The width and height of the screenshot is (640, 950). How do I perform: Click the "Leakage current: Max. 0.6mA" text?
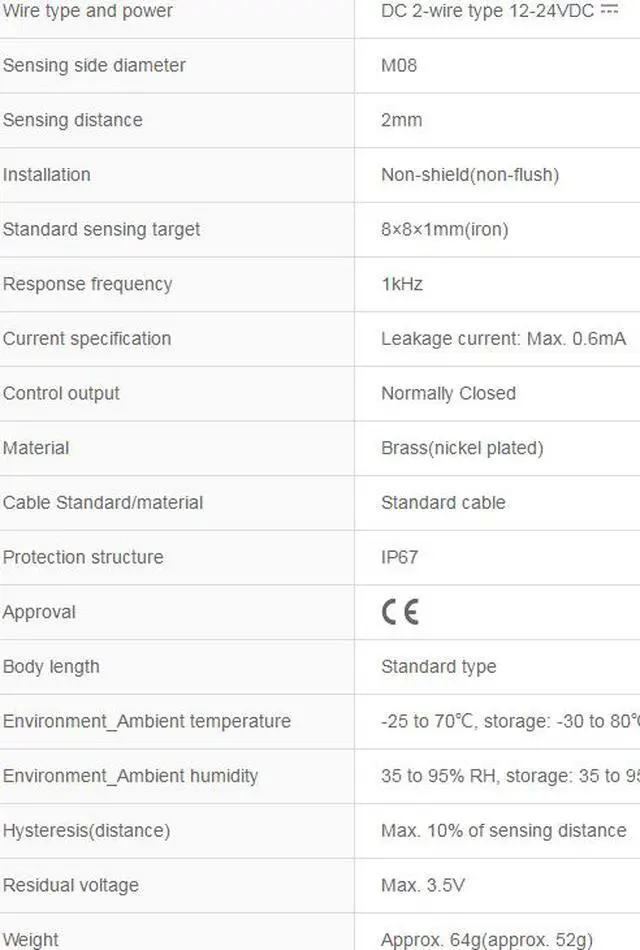pyautogui.click(x=503, y=339)
